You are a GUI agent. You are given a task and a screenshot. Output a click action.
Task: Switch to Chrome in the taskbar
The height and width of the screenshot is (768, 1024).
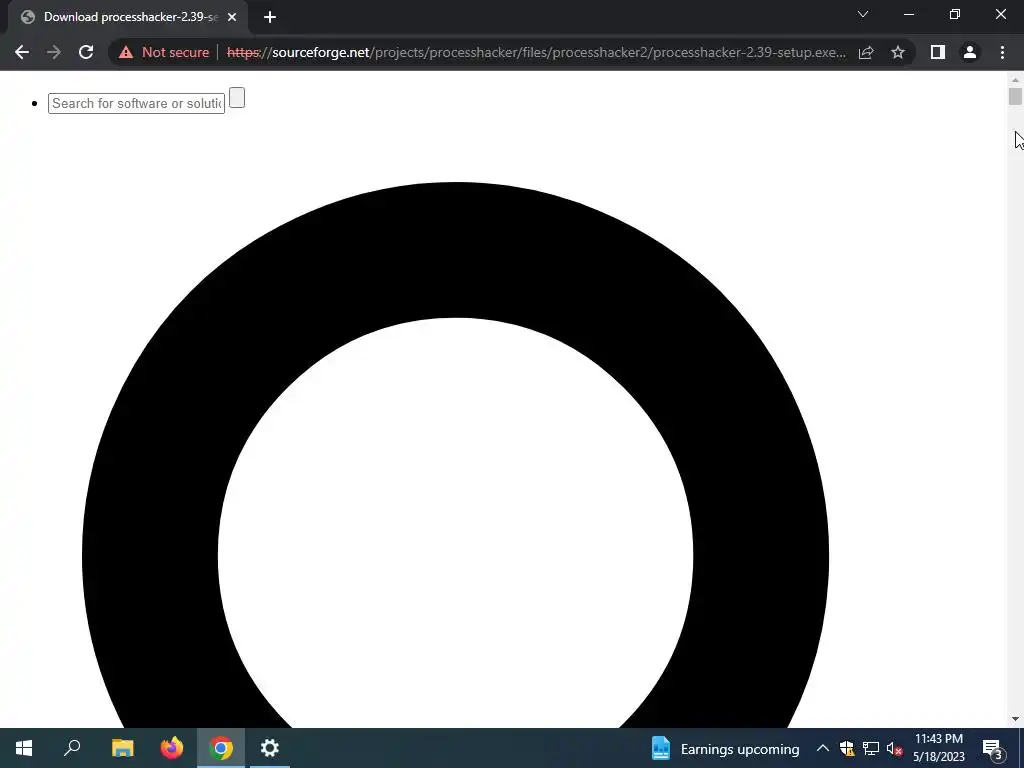point(221,748)
